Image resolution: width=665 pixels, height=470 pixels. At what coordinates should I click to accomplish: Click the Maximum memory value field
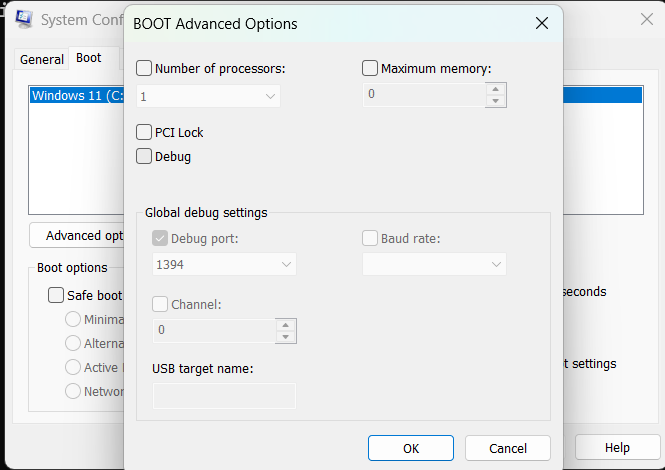click(x=424, y=95)
